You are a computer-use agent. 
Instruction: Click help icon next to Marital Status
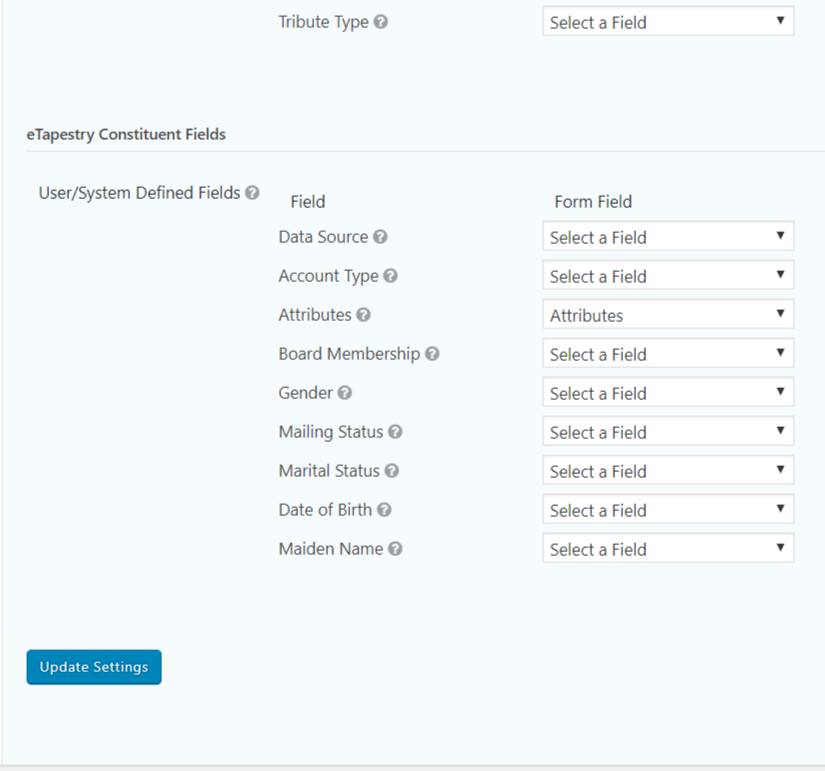(x=391, y=470)
